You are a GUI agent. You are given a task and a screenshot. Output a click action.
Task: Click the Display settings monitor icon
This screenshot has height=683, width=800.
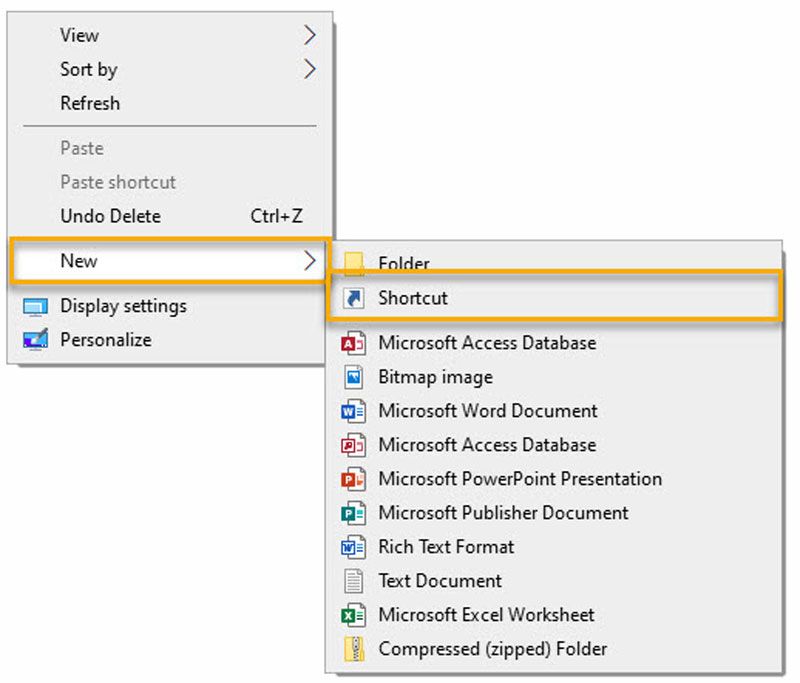[35, 307]
